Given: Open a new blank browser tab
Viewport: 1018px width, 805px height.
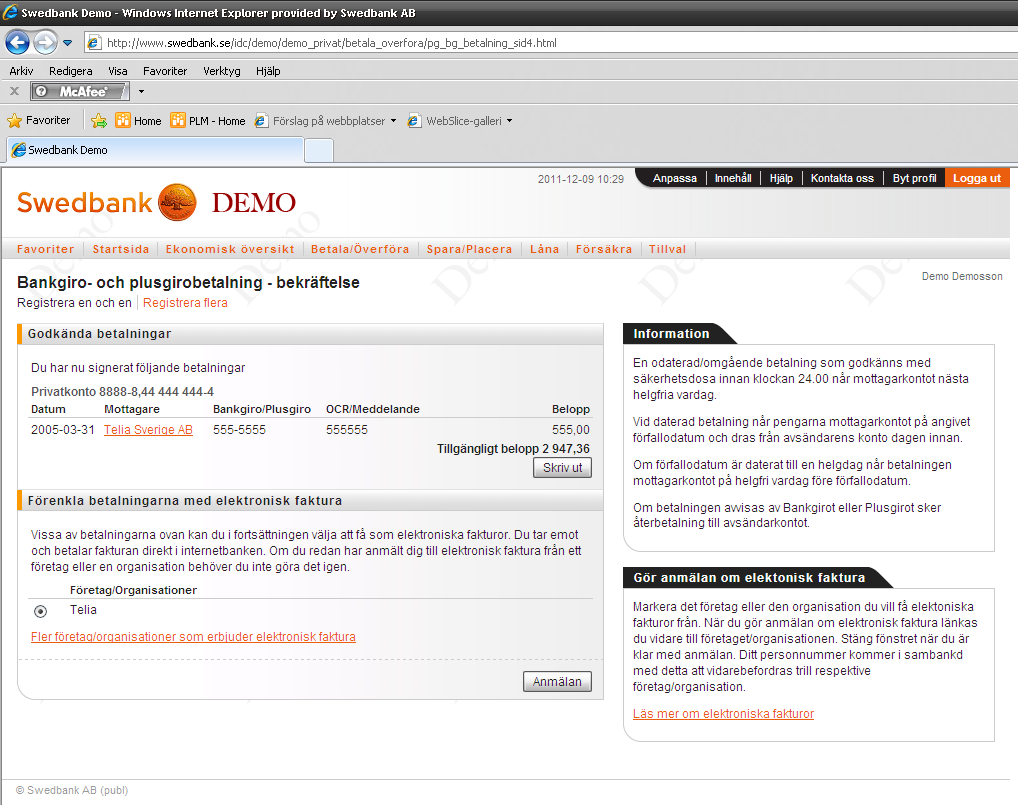Looking at the screenshot, I should (x=319, y=151).
